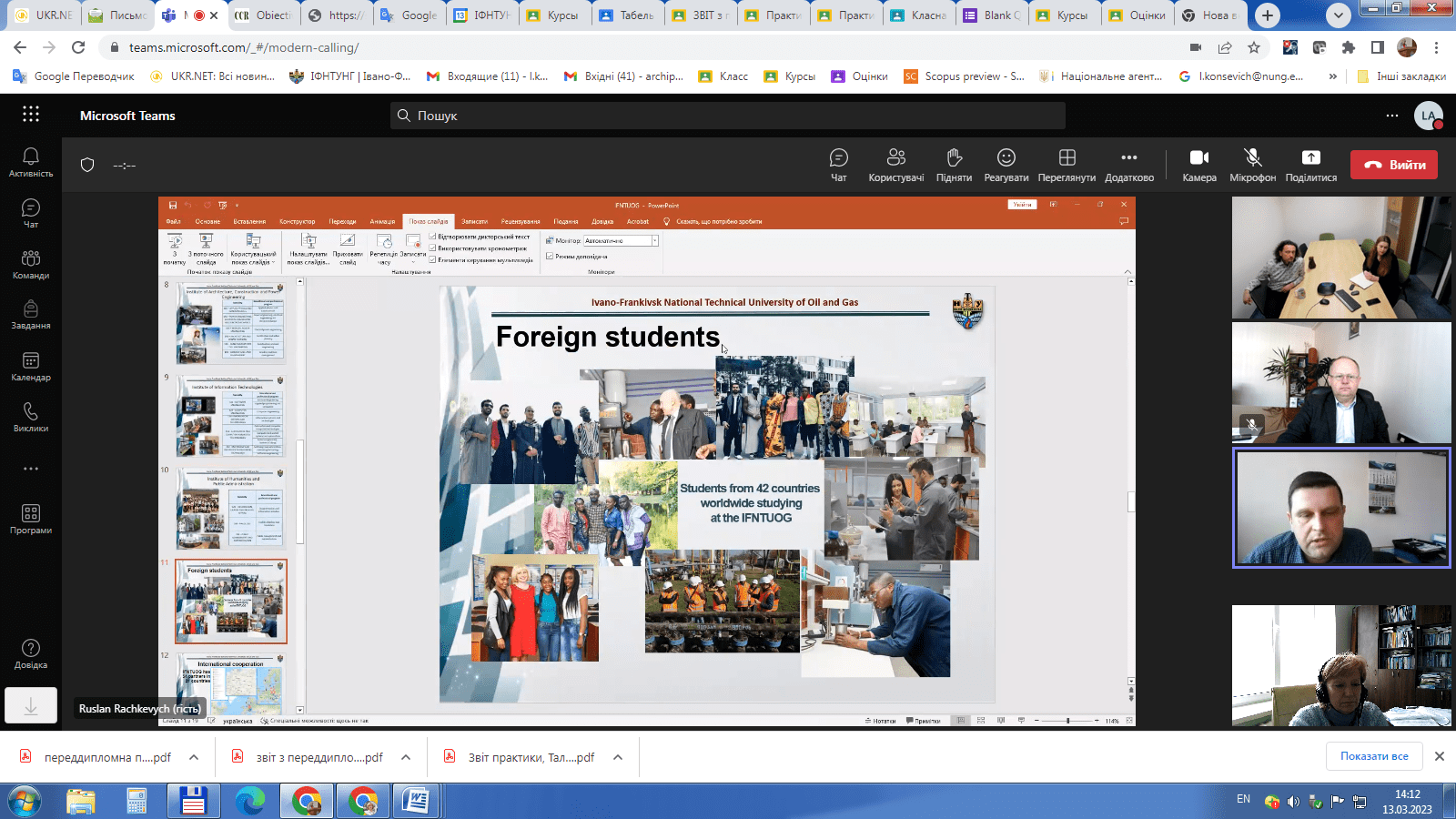Image resolution: width=1456 pixels, height=819 pixels.
Task: Open the Design (Конструктор) ribbon tab
Action: (x=298, y=221)
